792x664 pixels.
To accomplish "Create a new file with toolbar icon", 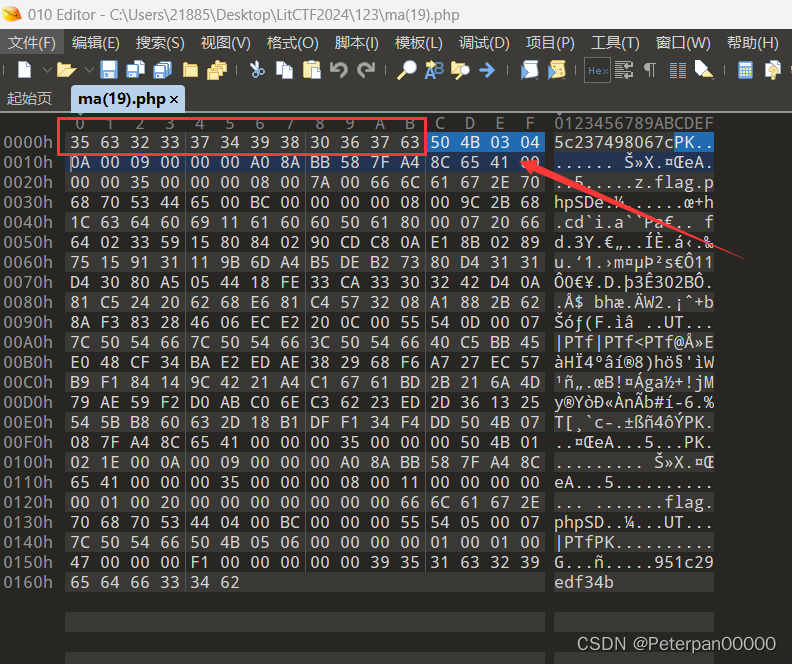I will pyautogui.click(x=24, y=70).
